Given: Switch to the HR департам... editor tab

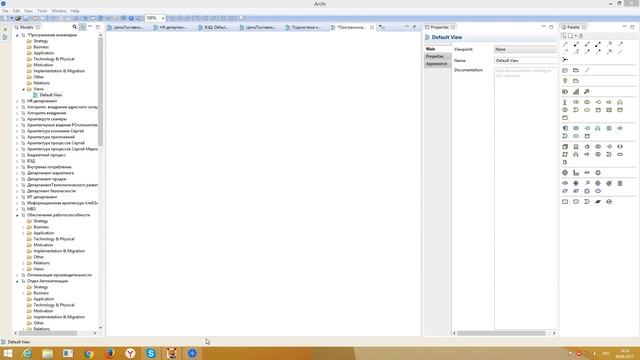Looking at the screenshot, I should coord(172,27).
